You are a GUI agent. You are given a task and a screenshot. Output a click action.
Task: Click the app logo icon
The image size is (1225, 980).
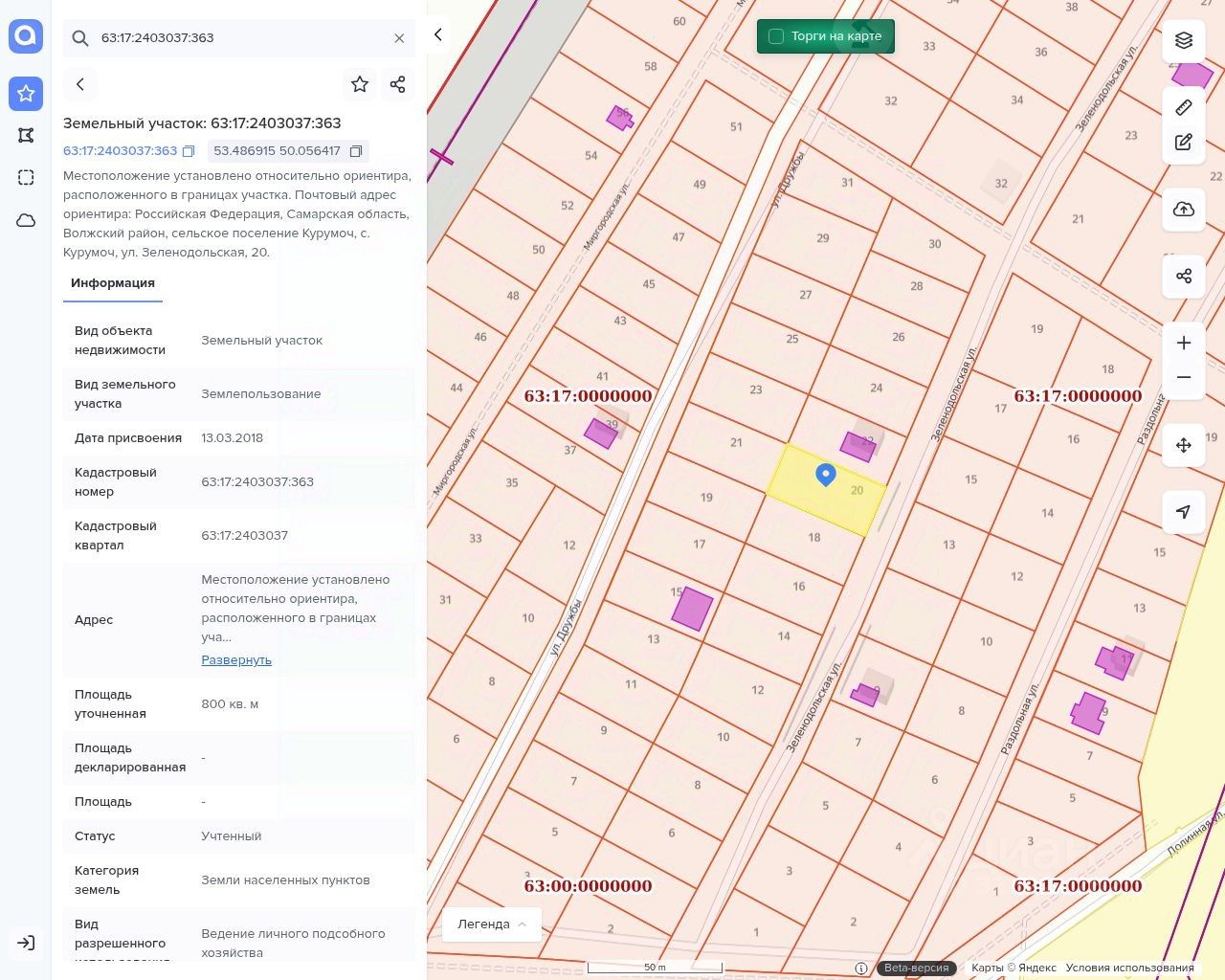point(26,36)
